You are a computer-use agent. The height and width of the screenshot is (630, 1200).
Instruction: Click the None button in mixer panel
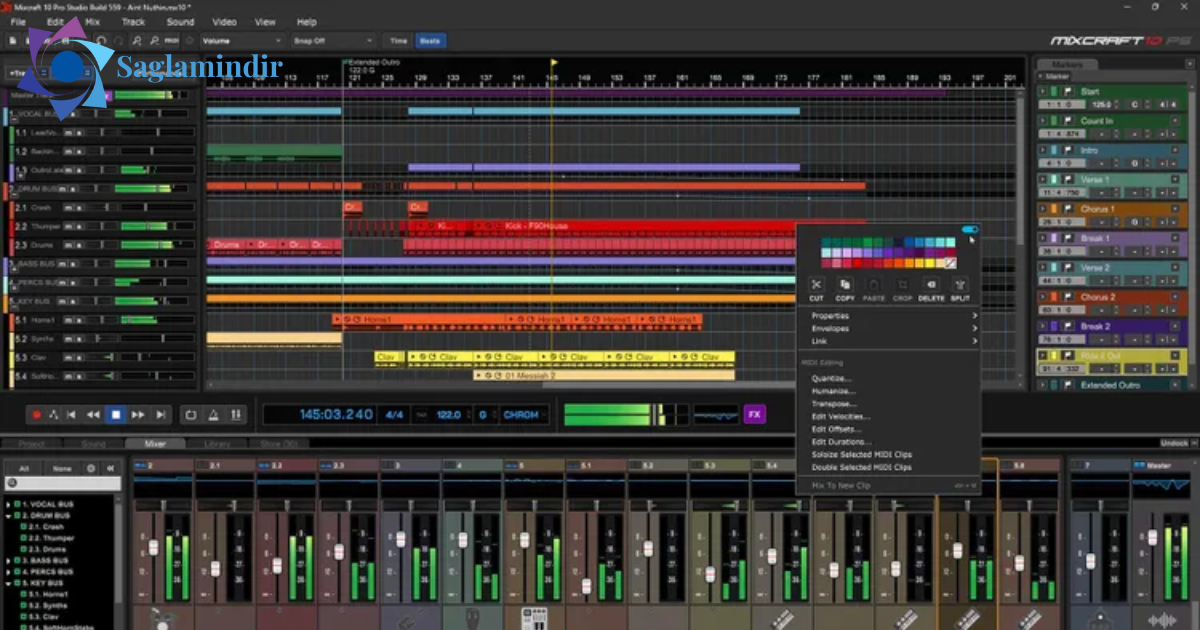coord(62,468)
